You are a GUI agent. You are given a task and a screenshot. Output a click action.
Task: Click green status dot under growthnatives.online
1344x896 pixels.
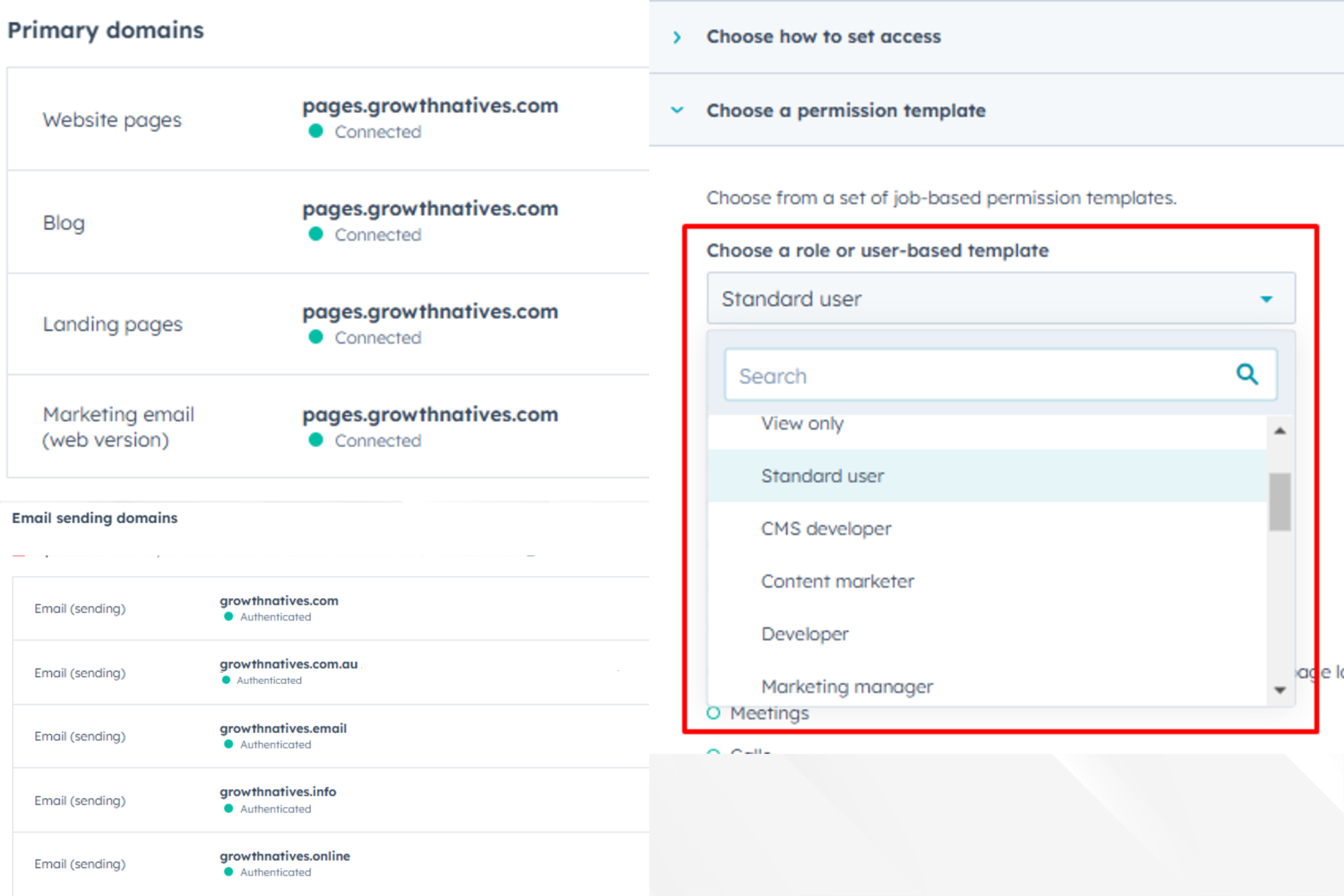click(229, 872)
